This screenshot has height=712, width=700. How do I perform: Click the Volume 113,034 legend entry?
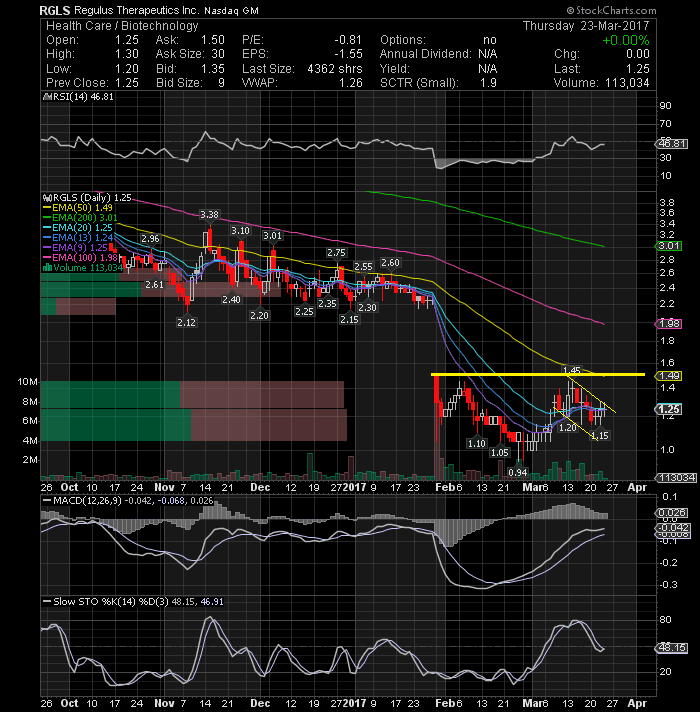click(x=82, y=268)
